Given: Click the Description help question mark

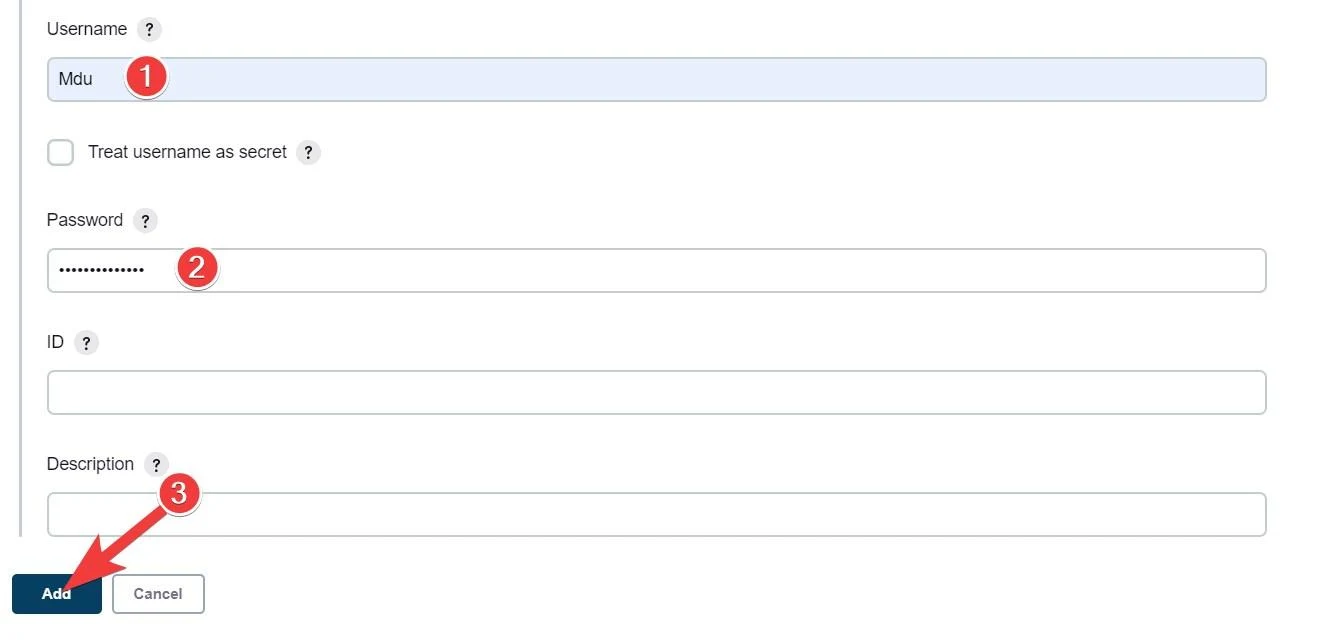Looking at the screenshot, I should (x=157, y=464).
